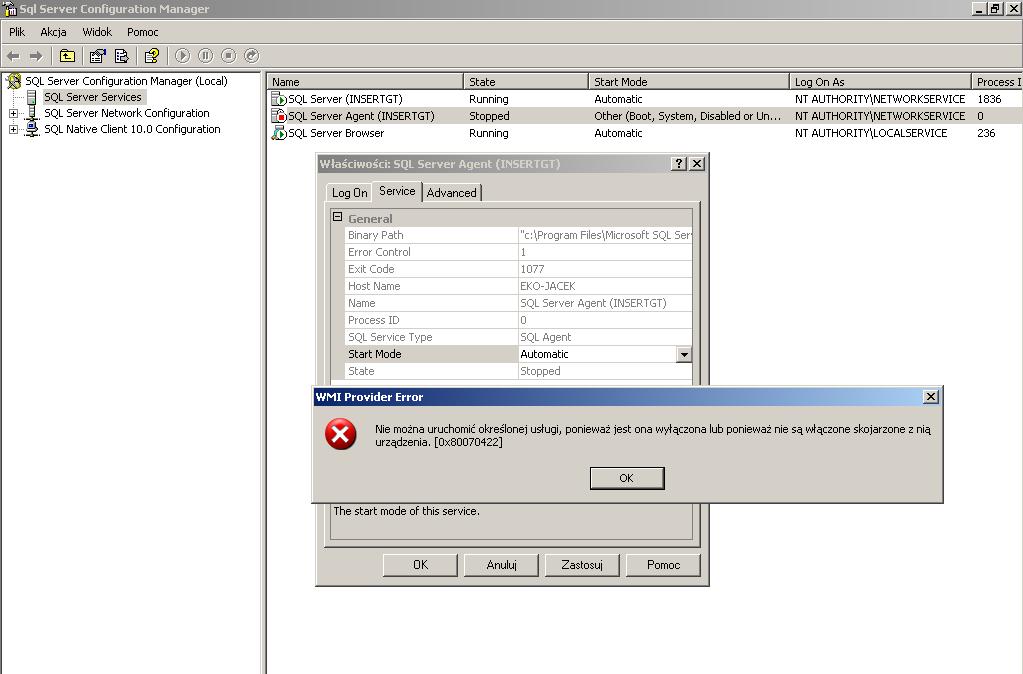Click the SQL Server Agent stopped service icon
Image resolution: width=1023 pixels, height=674 pixels.
279,116
